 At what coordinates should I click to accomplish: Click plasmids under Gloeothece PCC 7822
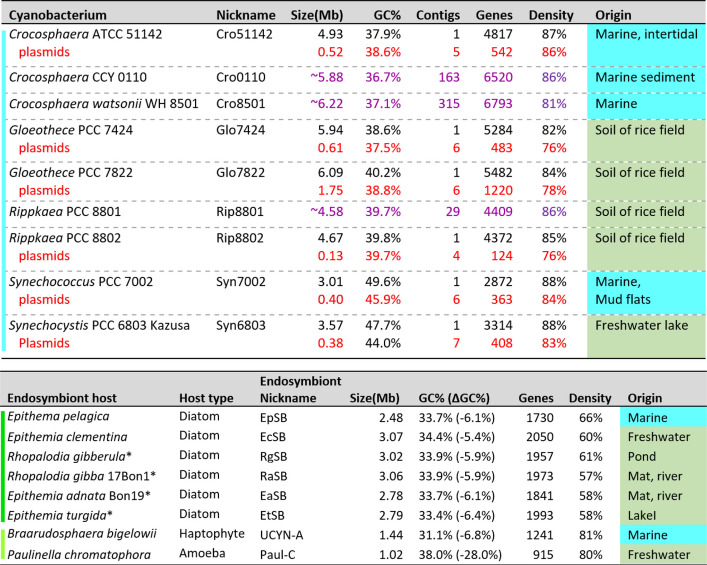44,191
